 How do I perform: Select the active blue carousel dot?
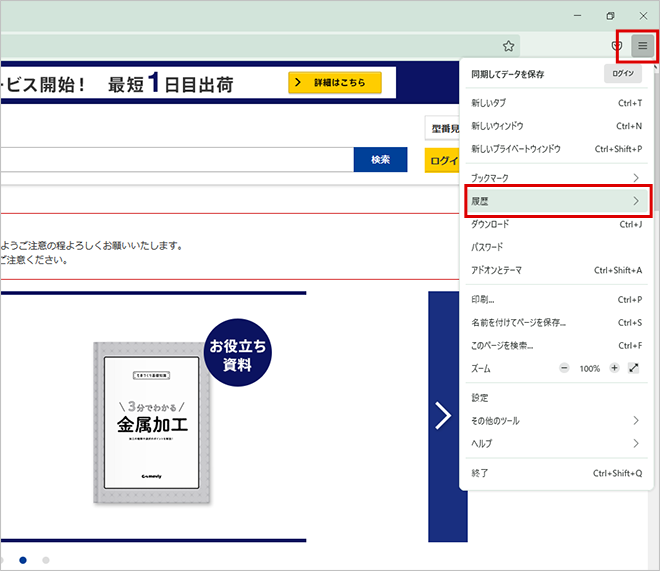pyautogui.click(x=23, y=560)
